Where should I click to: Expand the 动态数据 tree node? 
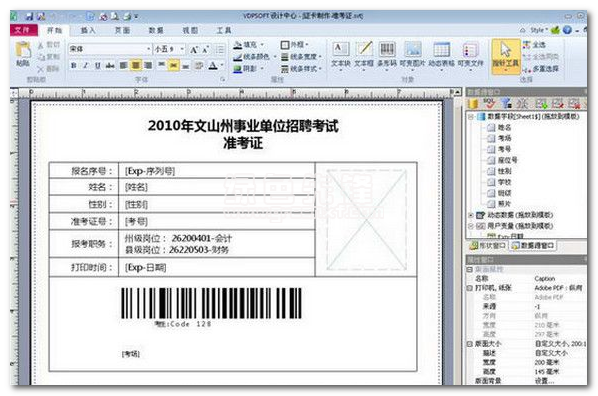click(471, 215)
